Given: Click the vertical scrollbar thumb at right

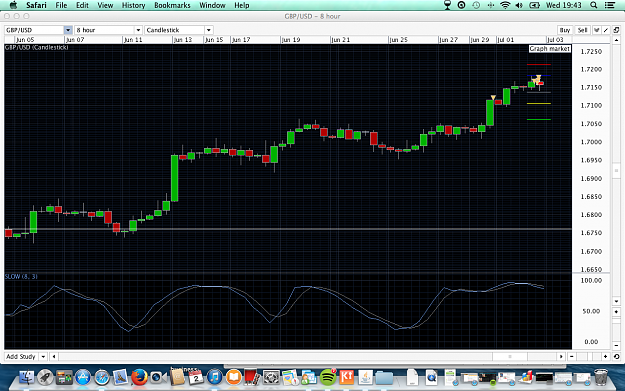Looking at the screenshot, I should click(x=616, y=171).
